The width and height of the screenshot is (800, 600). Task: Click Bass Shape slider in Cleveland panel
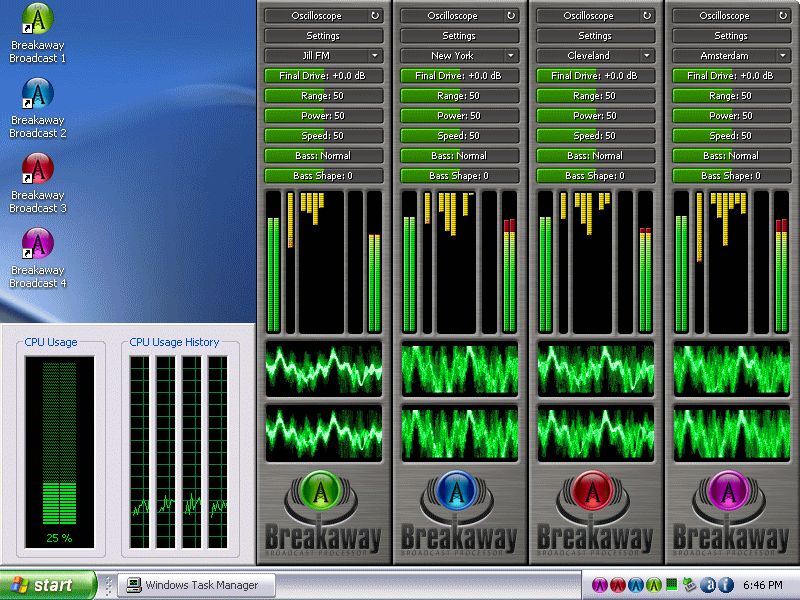click(x=595, y=176)
